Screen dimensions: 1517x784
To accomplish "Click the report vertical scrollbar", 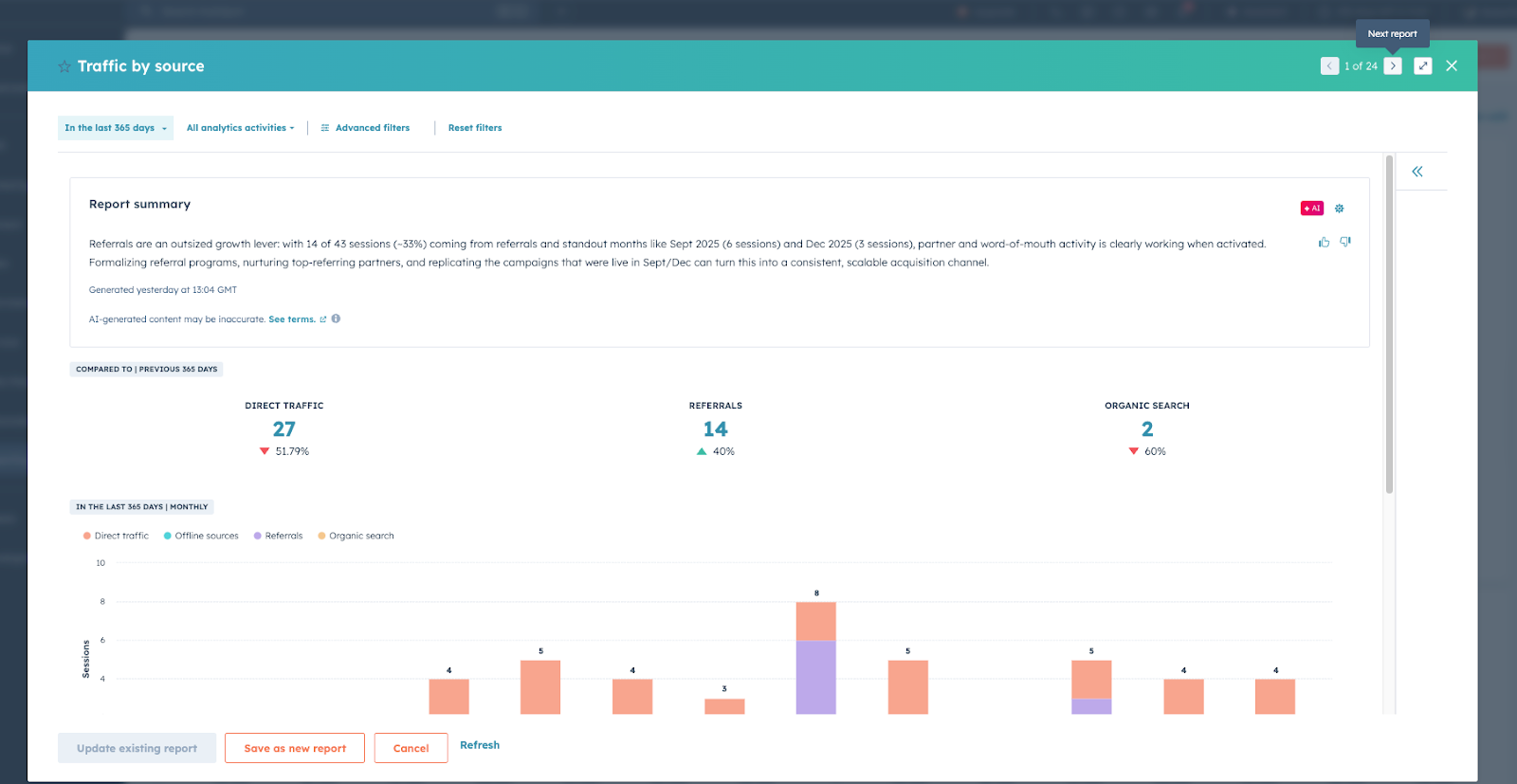I will (1389, 322).
